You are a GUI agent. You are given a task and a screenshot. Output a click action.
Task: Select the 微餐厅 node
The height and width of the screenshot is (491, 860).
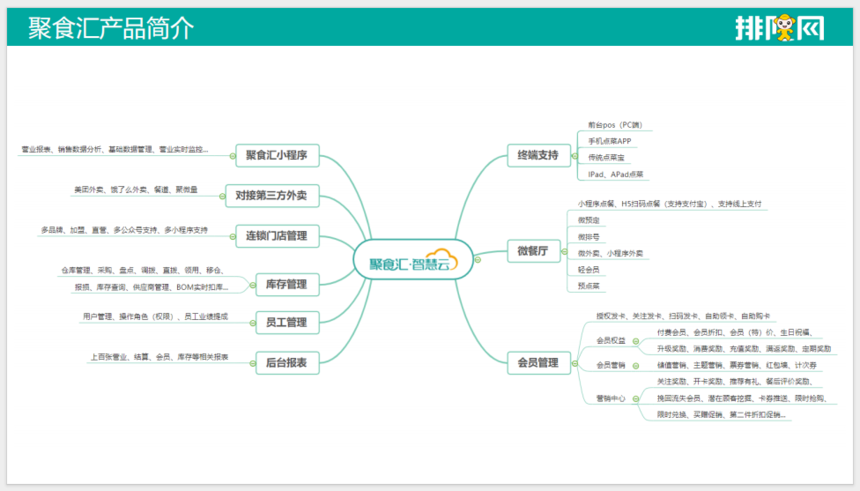(534, 251)
